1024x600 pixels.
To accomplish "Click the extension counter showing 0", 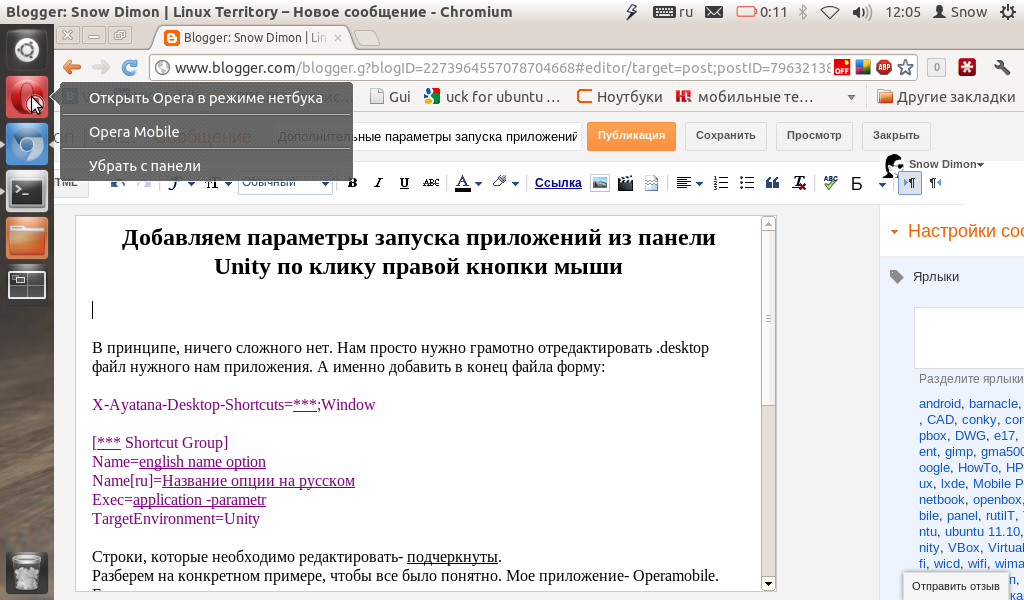I will [x=936, y=67].
